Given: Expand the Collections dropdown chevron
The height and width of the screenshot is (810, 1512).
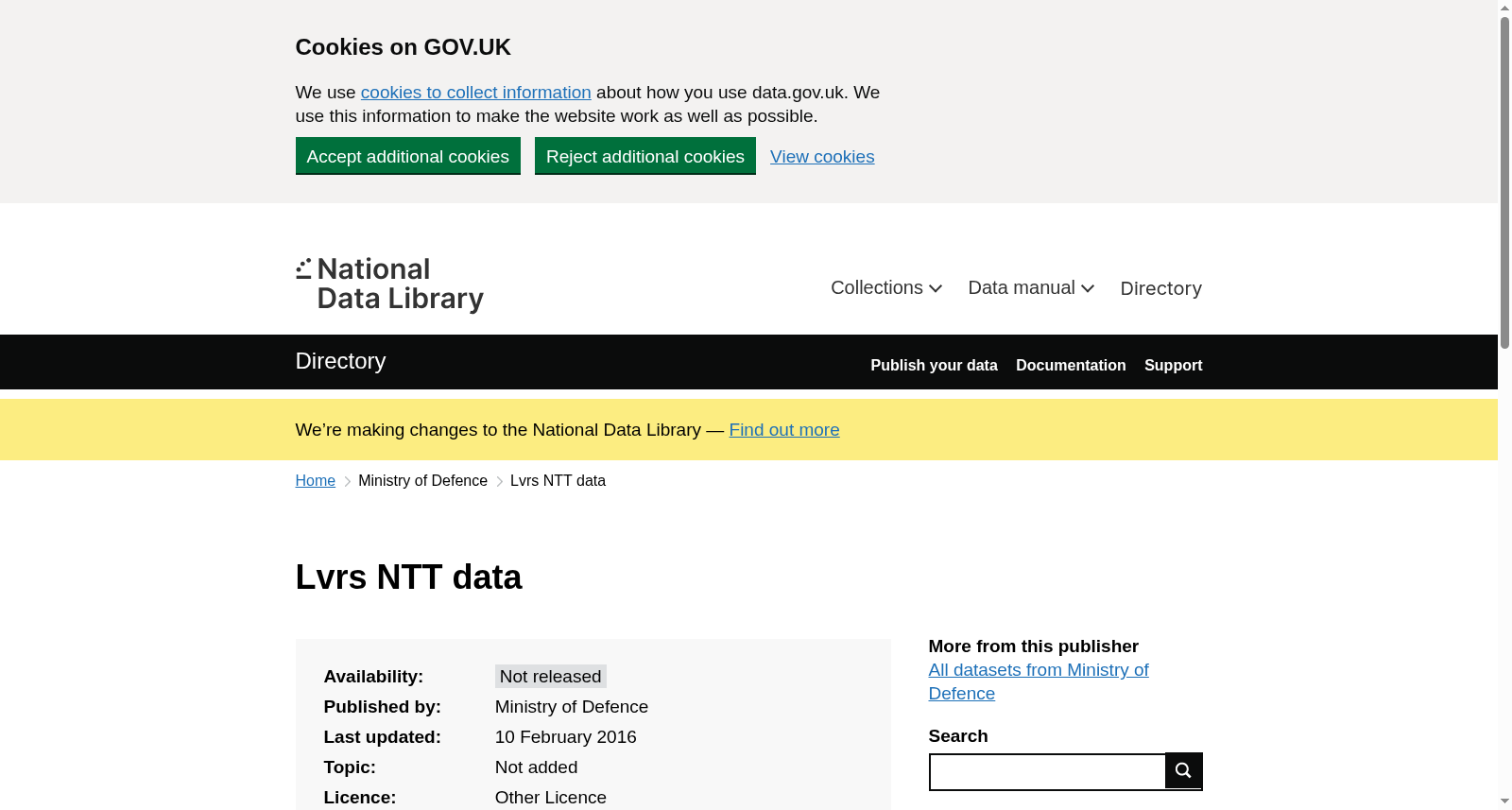Looking at the screenshot, I should click(936, 288).
